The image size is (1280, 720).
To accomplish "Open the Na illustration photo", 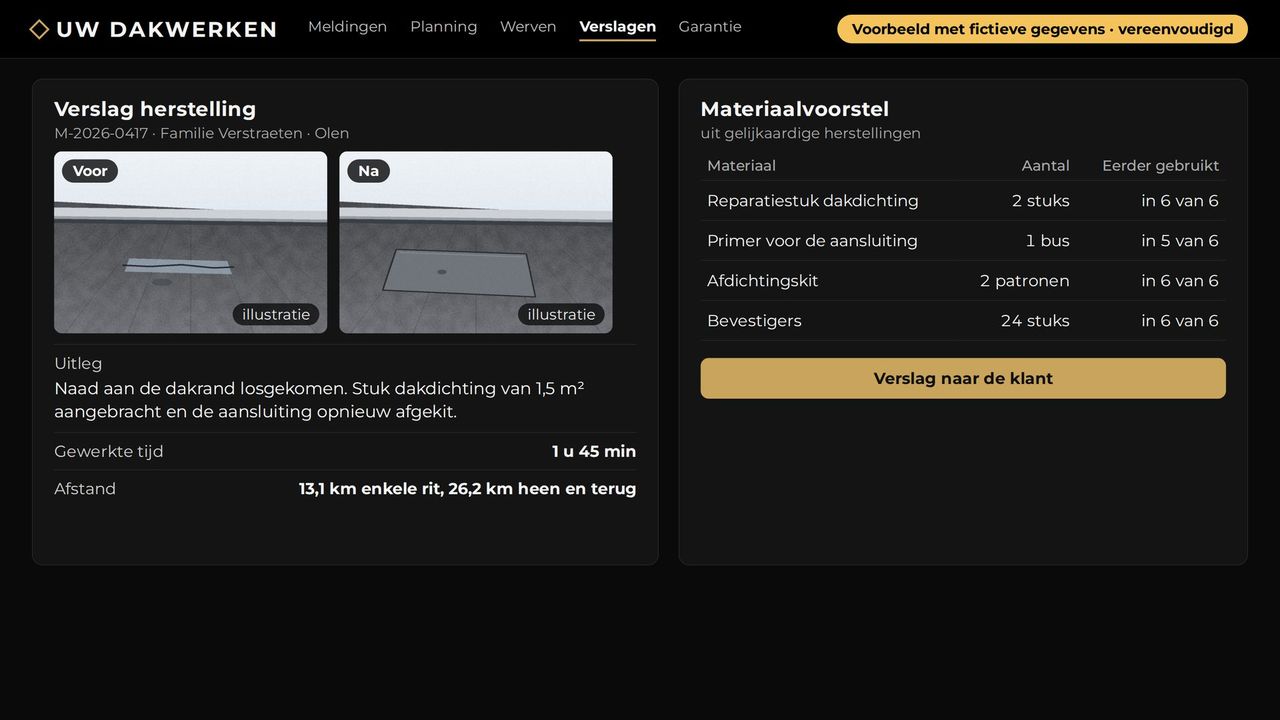I will point(476,242).
